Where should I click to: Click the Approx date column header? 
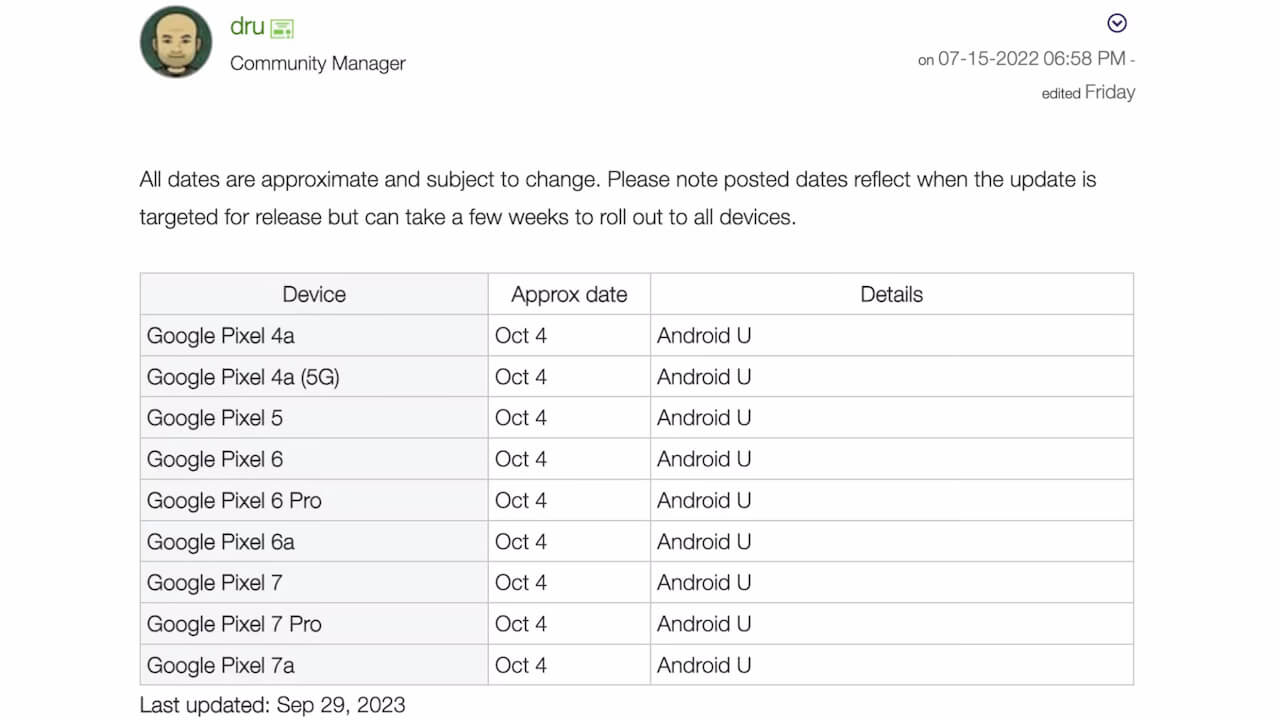(569, 295)
